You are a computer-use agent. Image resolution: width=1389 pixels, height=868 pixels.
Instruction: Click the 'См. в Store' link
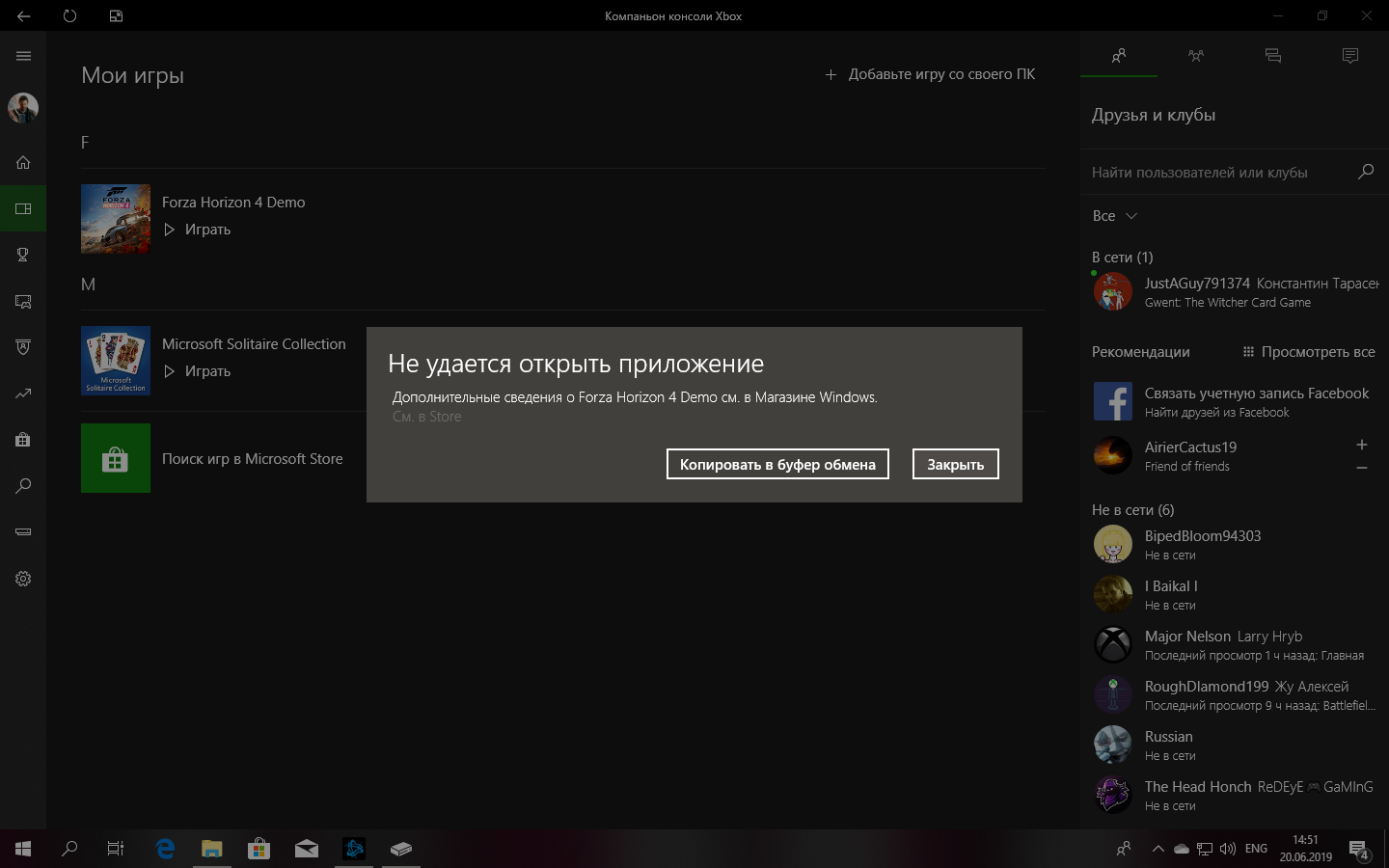pos(426,417)
